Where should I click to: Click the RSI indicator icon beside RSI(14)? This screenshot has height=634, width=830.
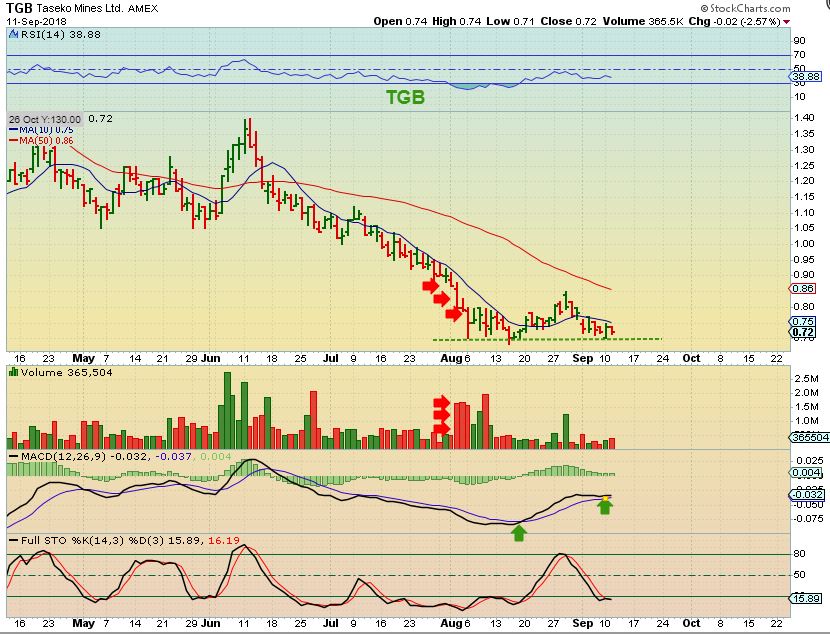(x=14, y=34)
